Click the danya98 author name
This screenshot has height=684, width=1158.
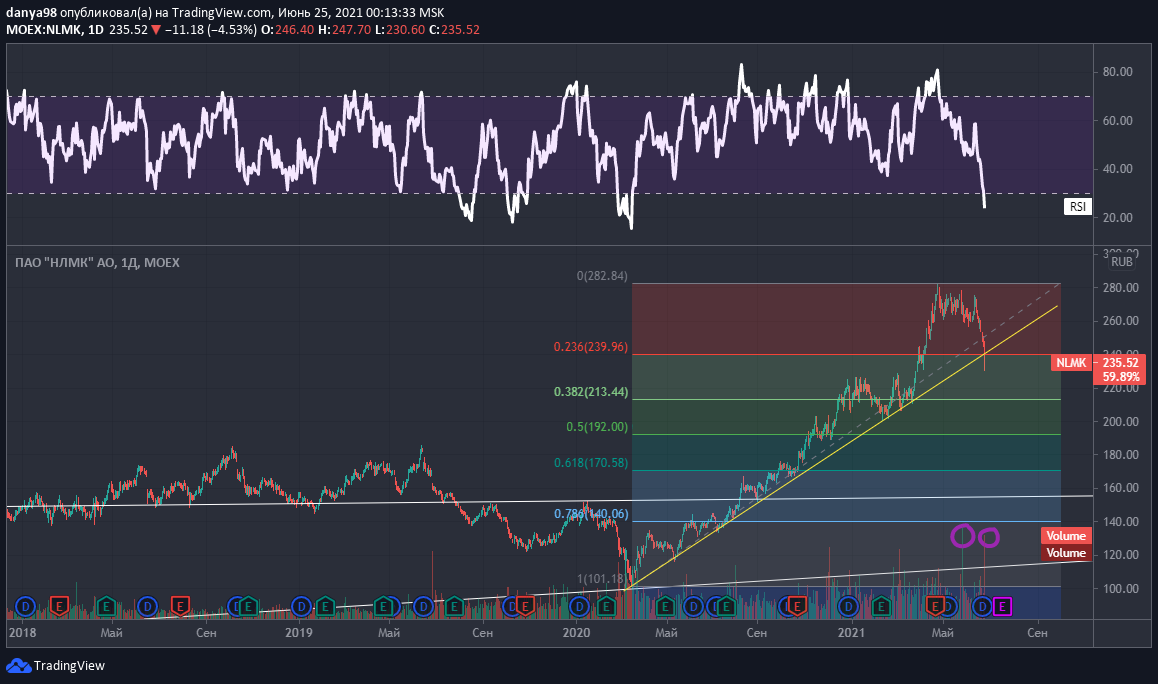click(x=31, y=13)
